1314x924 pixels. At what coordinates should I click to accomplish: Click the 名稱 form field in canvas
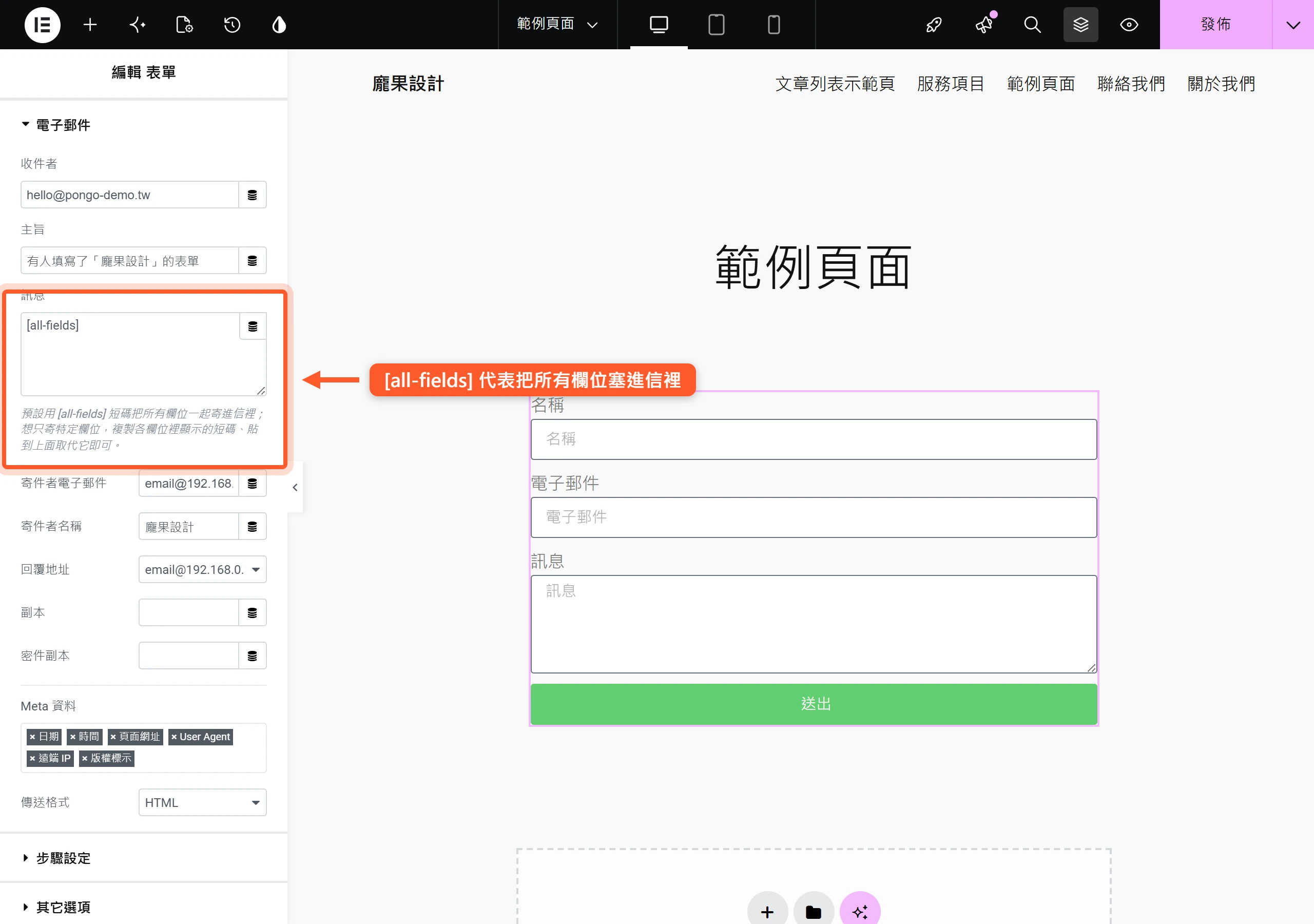tap(814, 439)
